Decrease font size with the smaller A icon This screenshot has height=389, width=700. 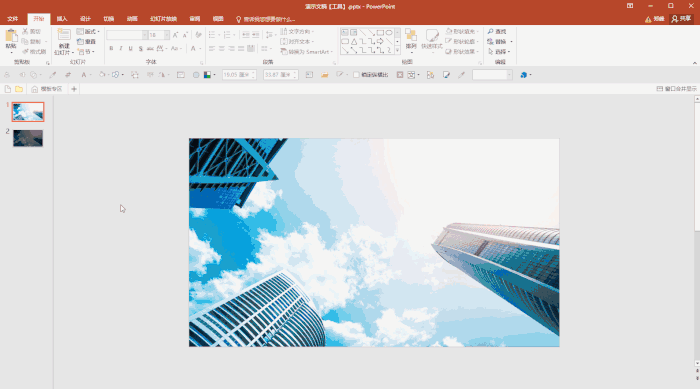pos(185,35)
